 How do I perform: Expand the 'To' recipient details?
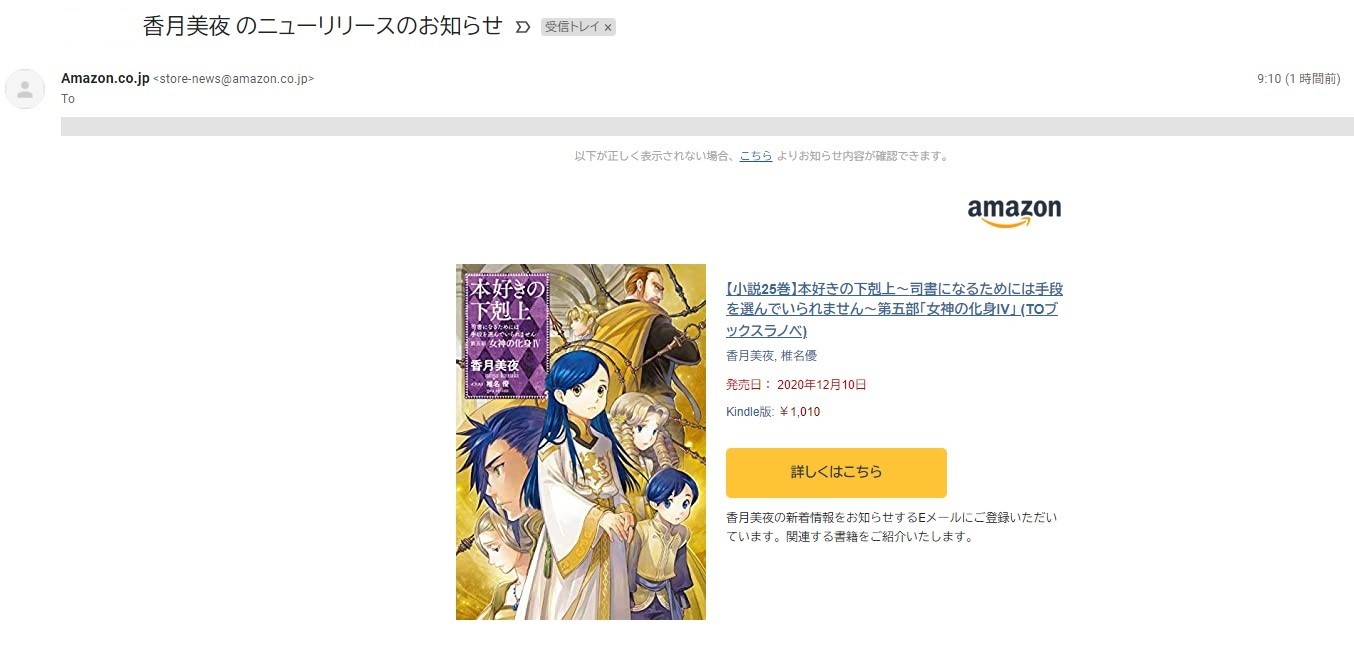(x=68, y=99)
